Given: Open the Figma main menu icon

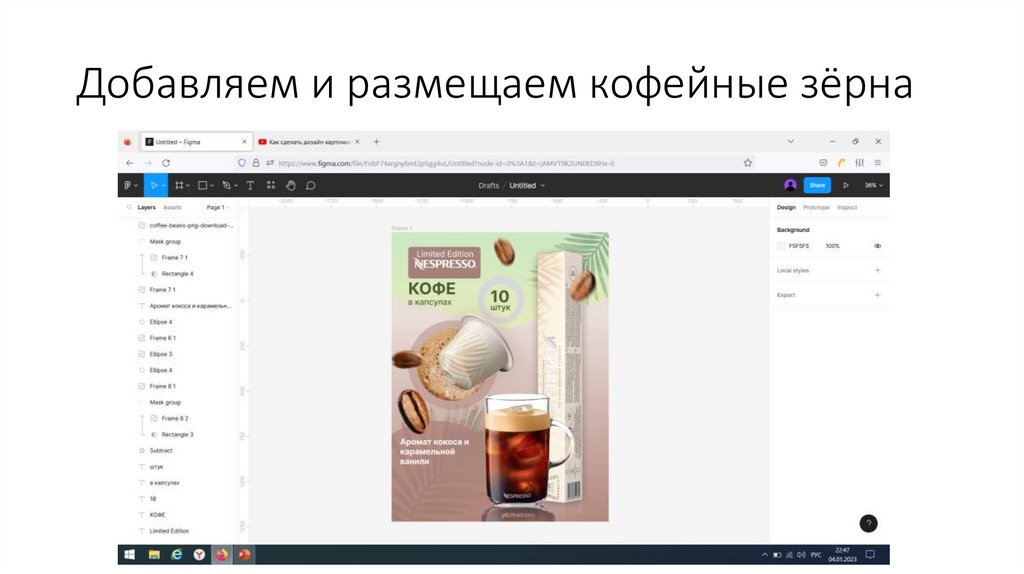Looking at the screenshot, I should coord(128,185).
